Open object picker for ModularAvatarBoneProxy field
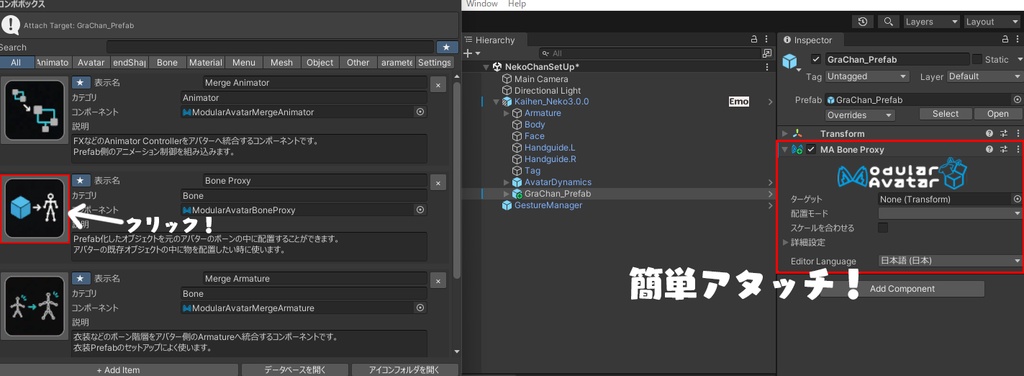The width and height of the screenshot is (1024, 376). click(421, 210)
